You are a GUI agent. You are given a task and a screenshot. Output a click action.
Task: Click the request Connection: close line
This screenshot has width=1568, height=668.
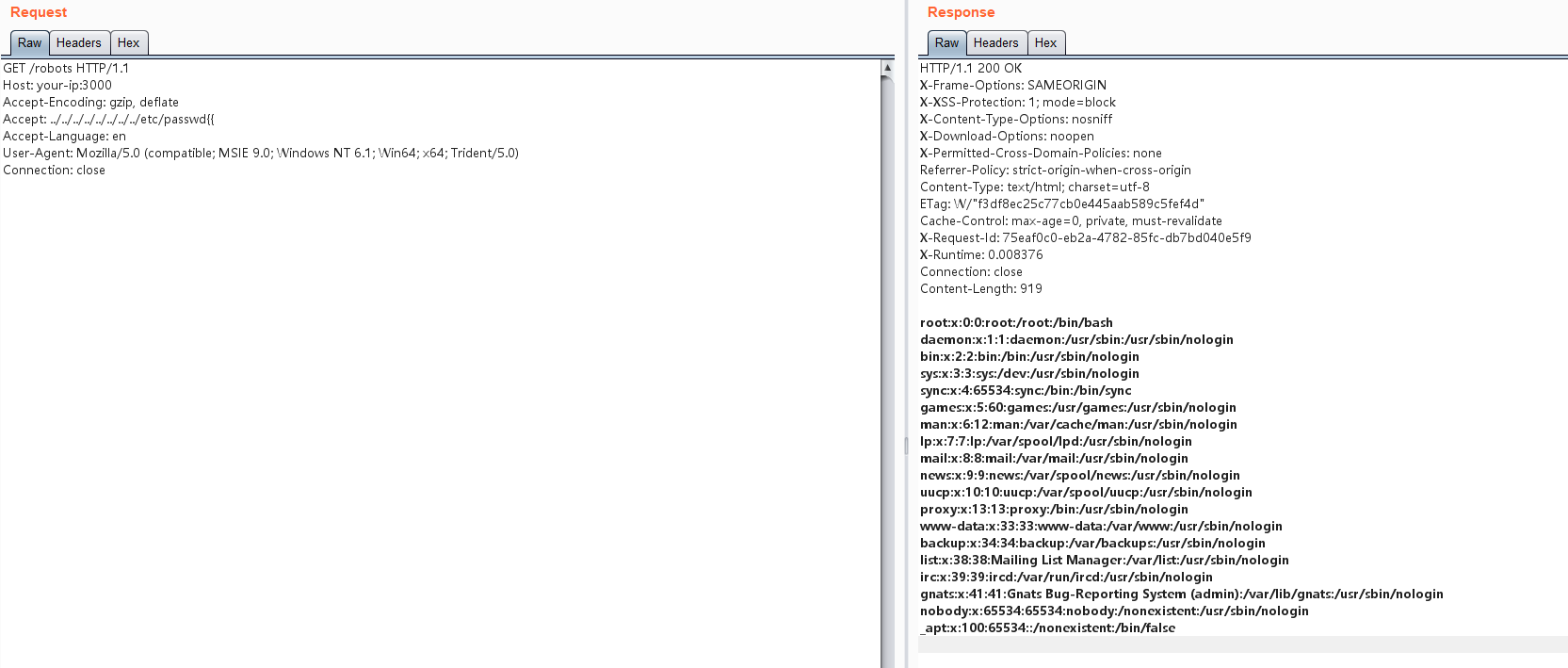(54, 171)
